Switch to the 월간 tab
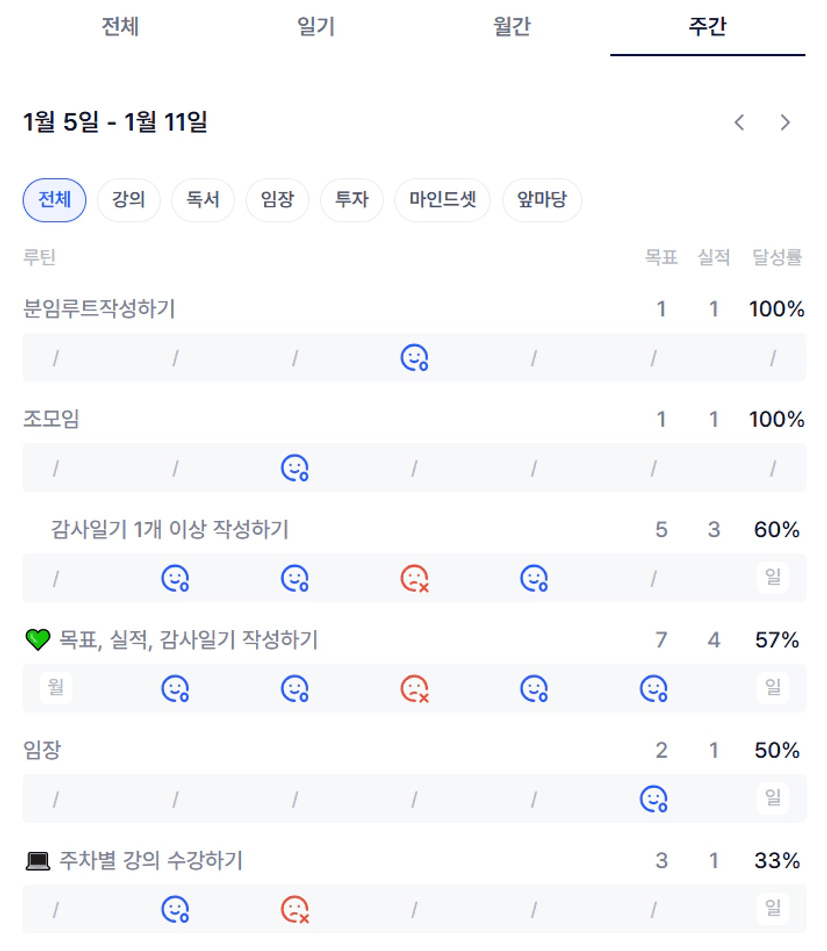The height and width of the screenshot is (951, 827). [x=511, y=27]
